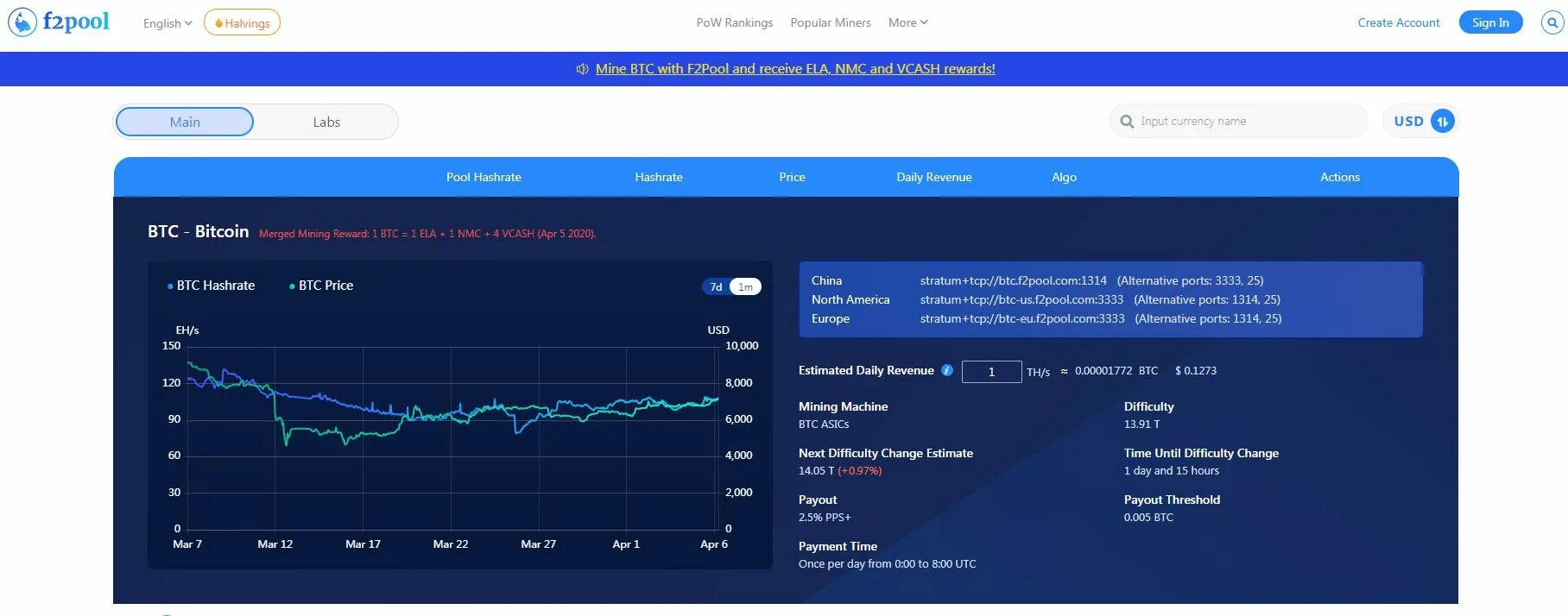Click the TH/s hashrate input field
Image resolution: width=1568 pixels, height=616 pixels.
point(991,372)
